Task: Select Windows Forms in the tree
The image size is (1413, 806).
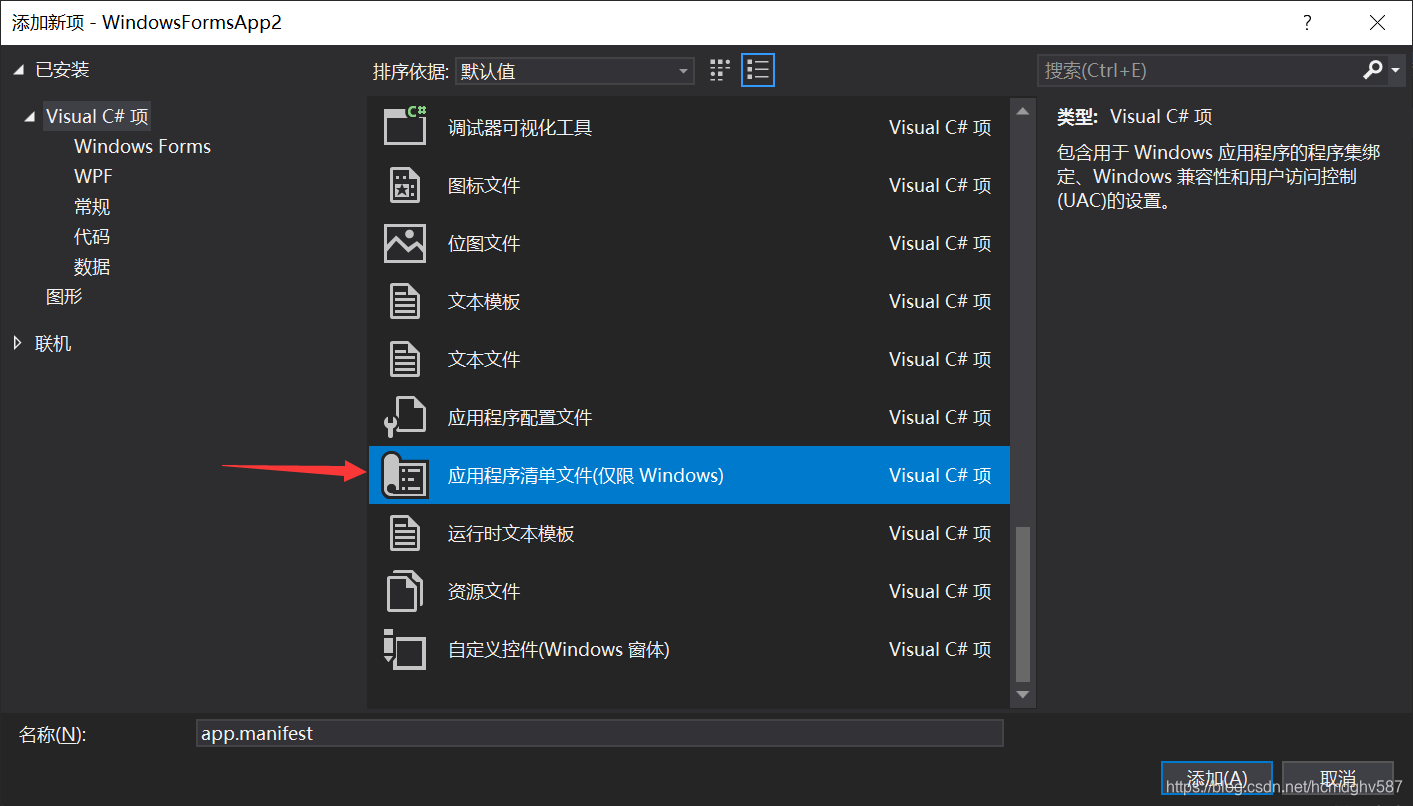Action: [x=142, y=146]
